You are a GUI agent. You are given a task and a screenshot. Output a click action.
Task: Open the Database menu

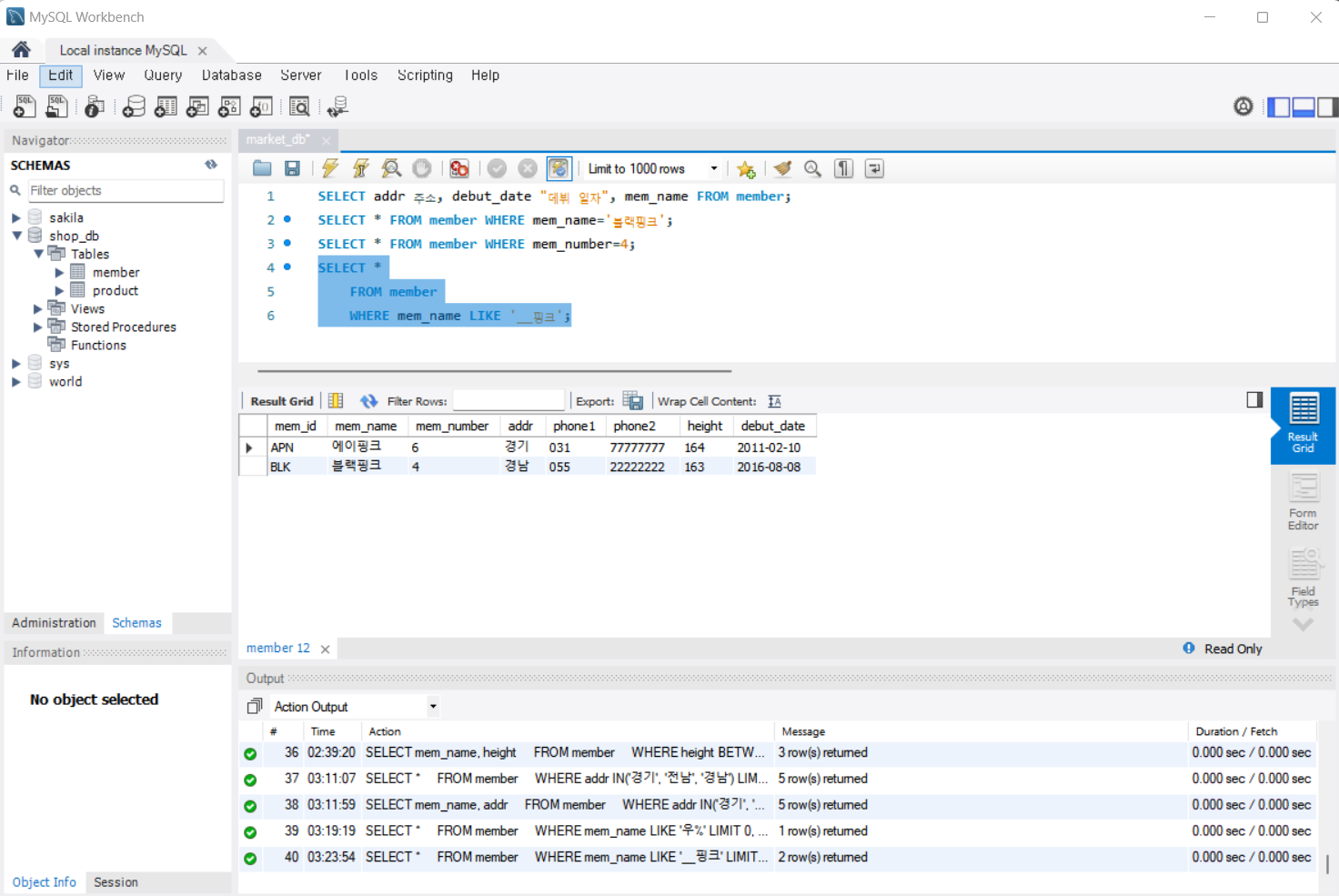click(232, 76)
